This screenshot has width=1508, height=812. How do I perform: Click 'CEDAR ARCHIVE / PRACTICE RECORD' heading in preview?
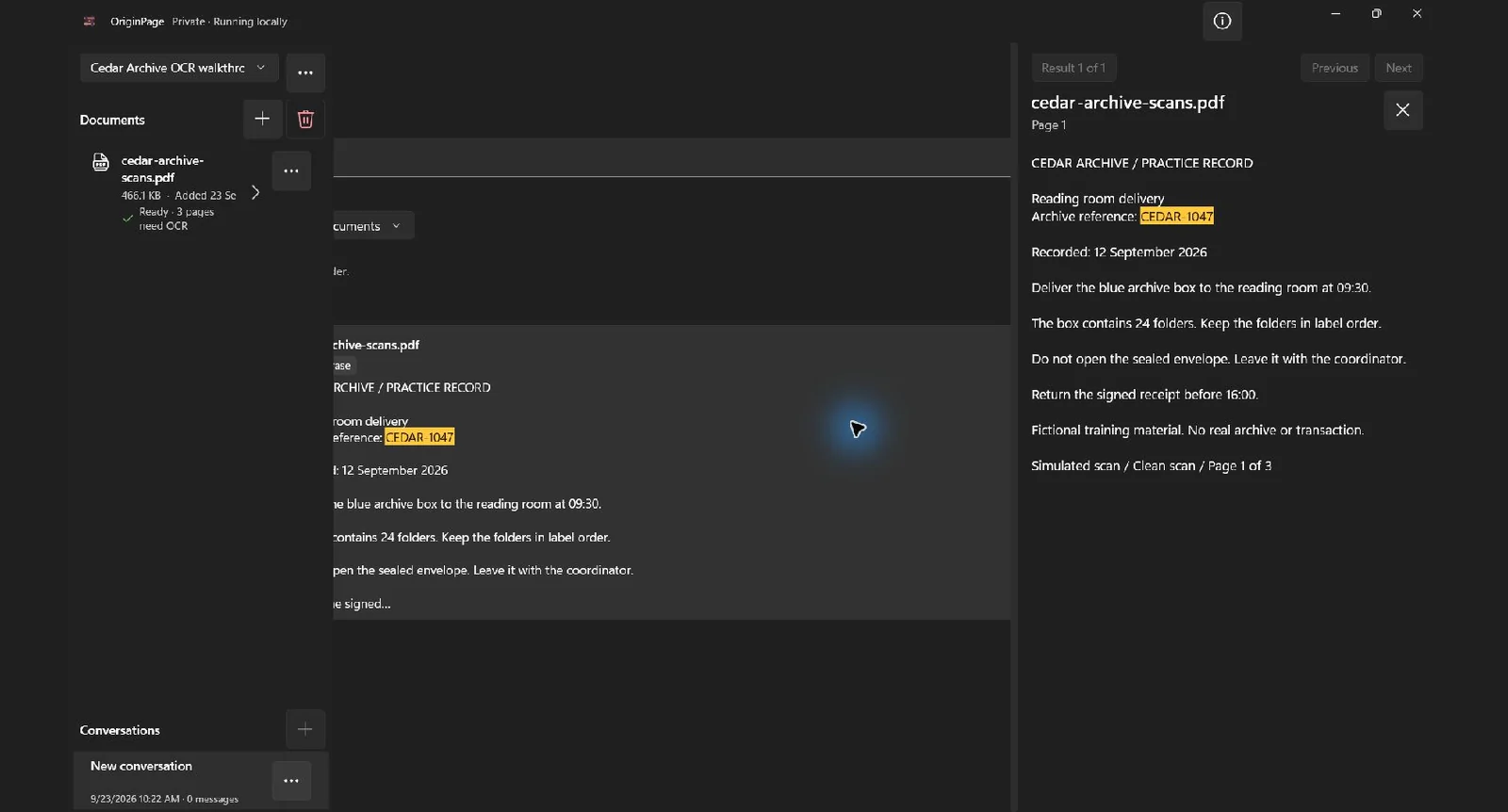pyautogui.click(x=1141, y=163)
